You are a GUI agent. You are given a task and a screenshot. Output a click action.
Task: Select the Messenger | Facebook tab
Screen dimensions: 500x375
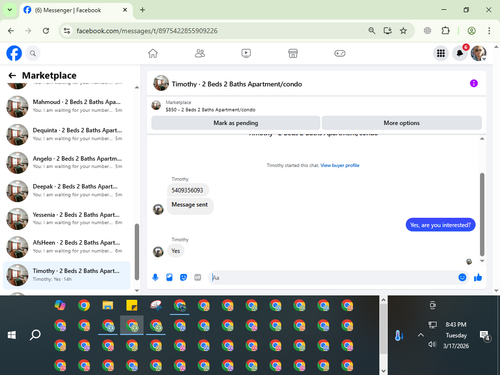[x=76, y=10]
